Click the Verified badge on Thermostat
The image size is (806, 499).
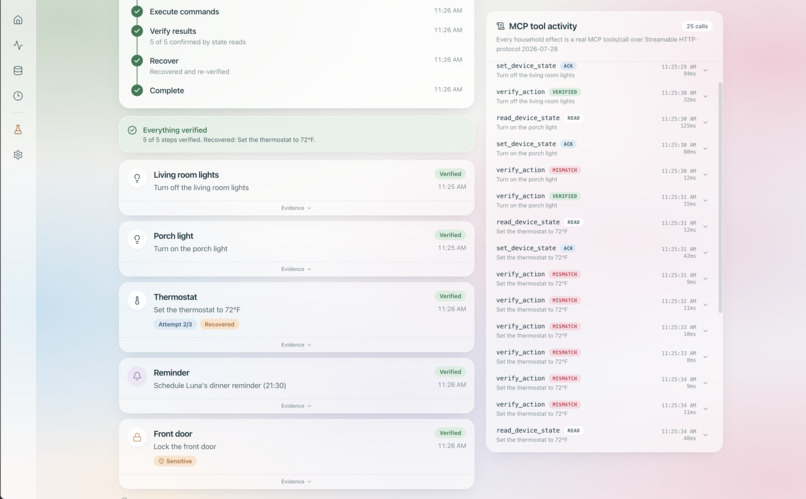point(450,297)
